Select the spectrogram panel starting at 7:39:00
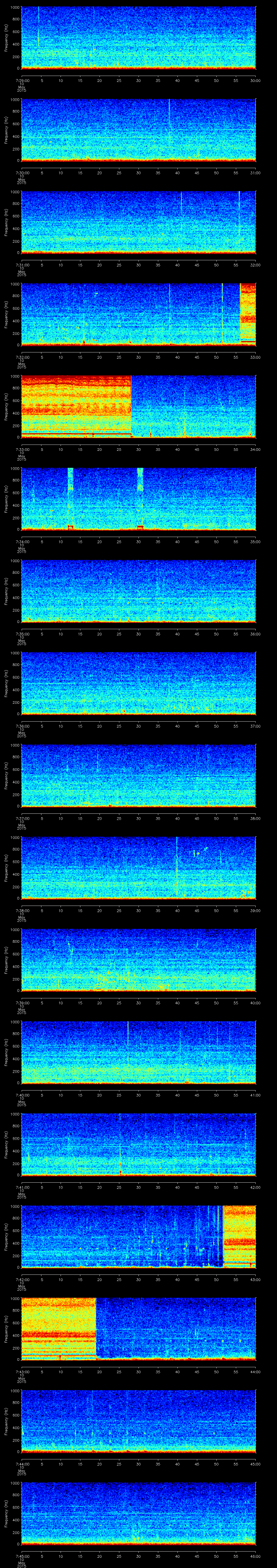277x1568 pixels. (x=138, y=960)
